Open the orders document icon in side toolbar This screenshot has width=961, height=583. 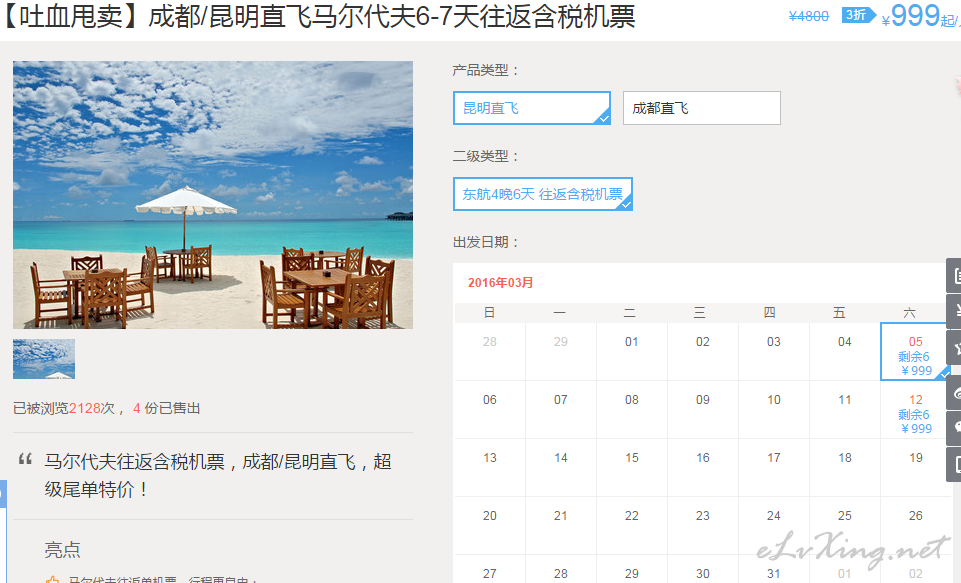click(x=954, y=276)
